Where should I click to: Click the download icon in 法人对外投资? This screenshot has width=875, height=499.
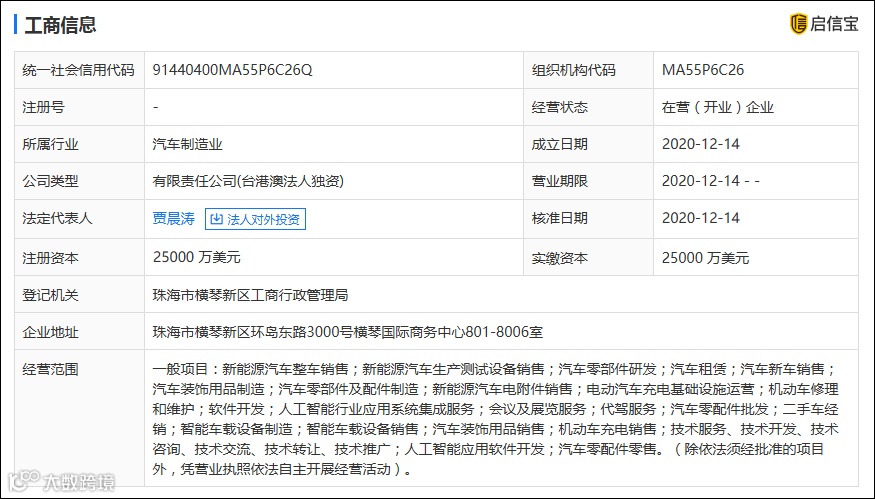click(217, 219)
